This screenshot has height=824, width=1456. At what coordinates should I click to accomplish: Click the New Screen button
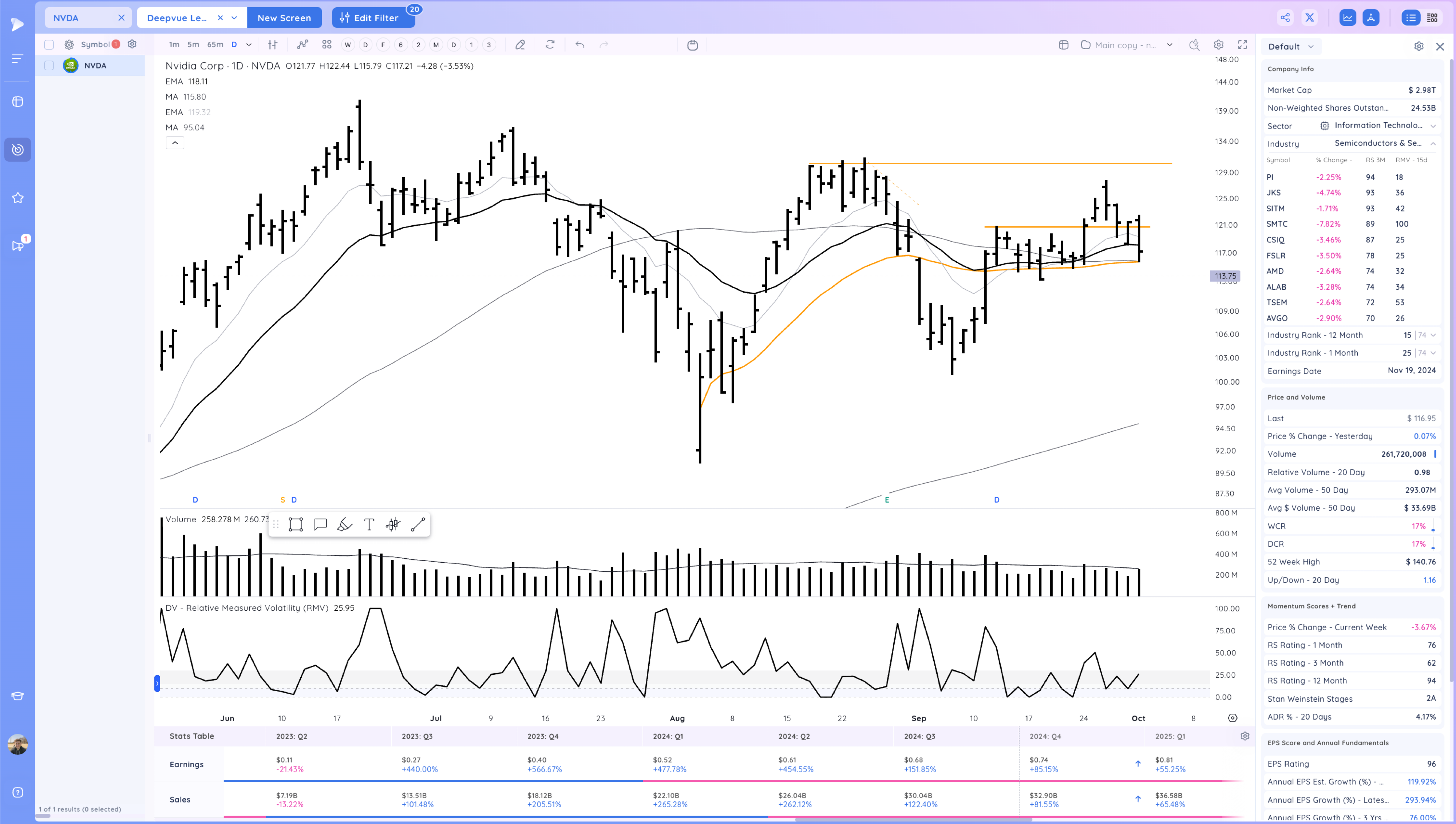284,17
